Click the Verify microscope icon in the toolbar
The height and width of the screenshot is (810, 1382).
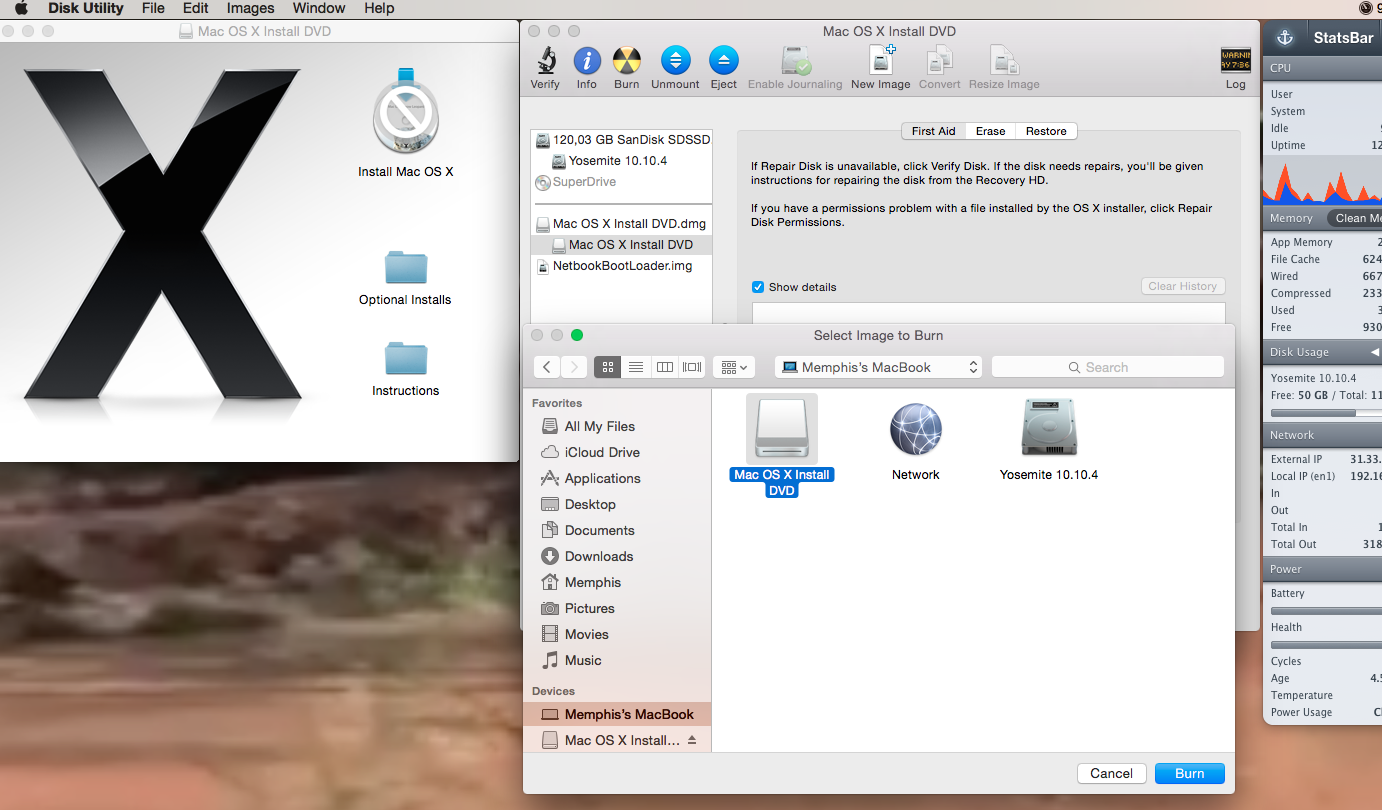coord(545,61)
